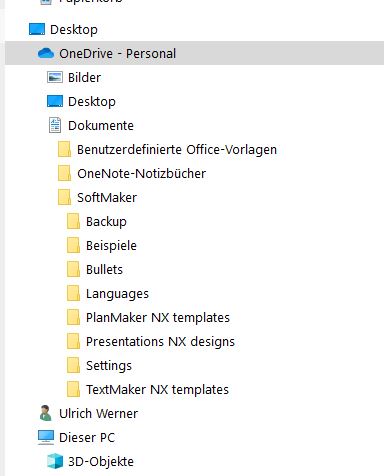Click the Ulrich Werner user icon
This screenshot has height=476, width=384.
[46, 413]
